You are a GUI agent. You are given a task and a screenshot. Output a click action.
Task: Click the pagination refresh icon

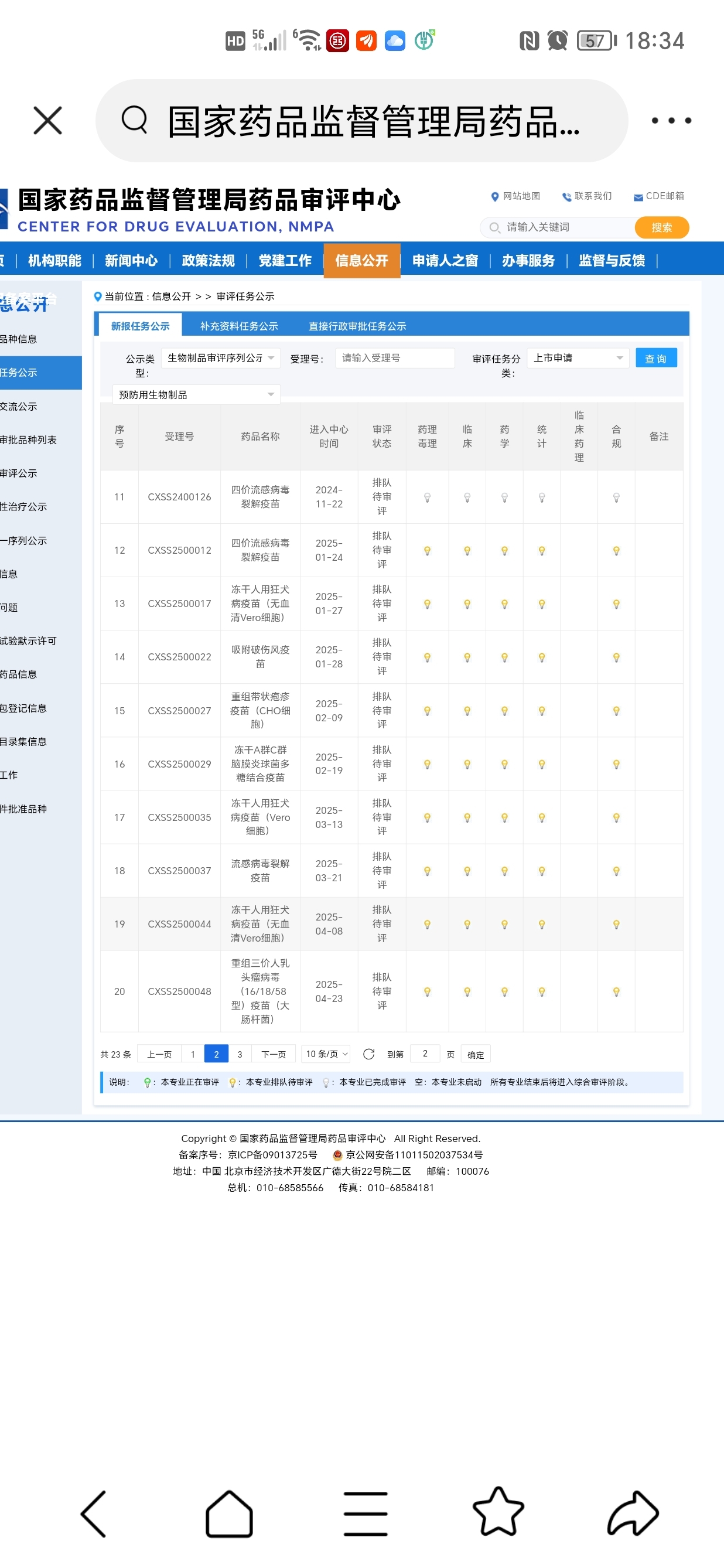pos(368,1054)
